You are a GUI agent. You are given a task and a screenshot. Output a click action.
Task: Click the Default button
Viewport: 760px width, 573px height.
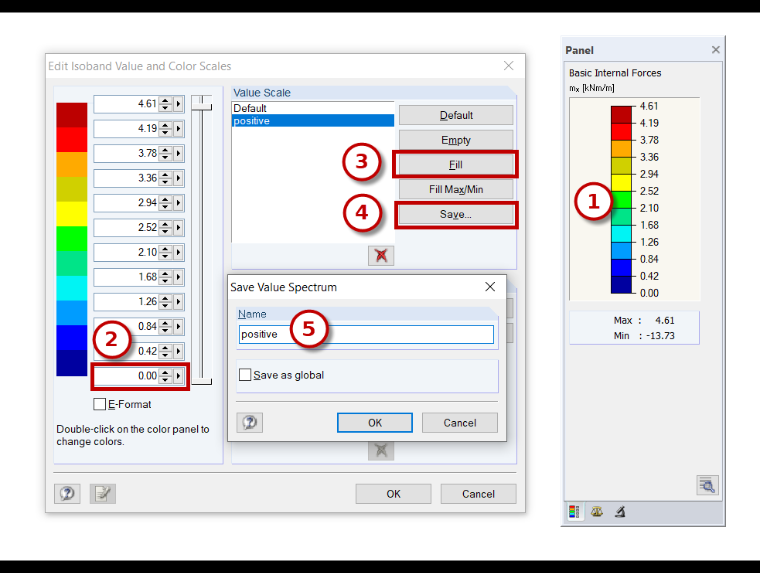tap(456, 115)
